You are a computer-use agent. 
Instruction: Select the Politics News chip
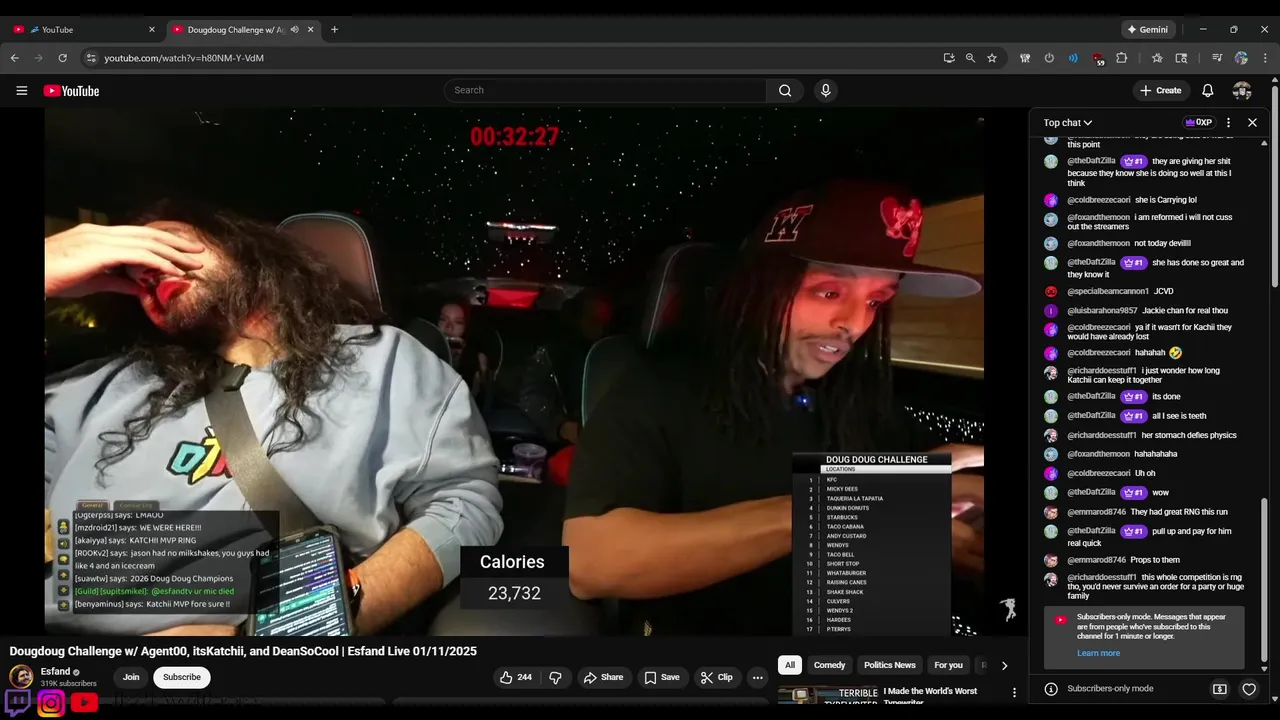point(890,665)
